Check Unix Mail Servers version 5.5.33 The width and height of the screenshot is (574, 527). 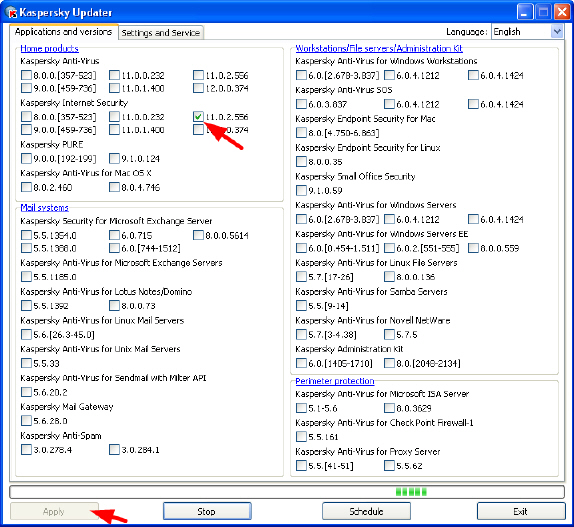tap(26, 363)
